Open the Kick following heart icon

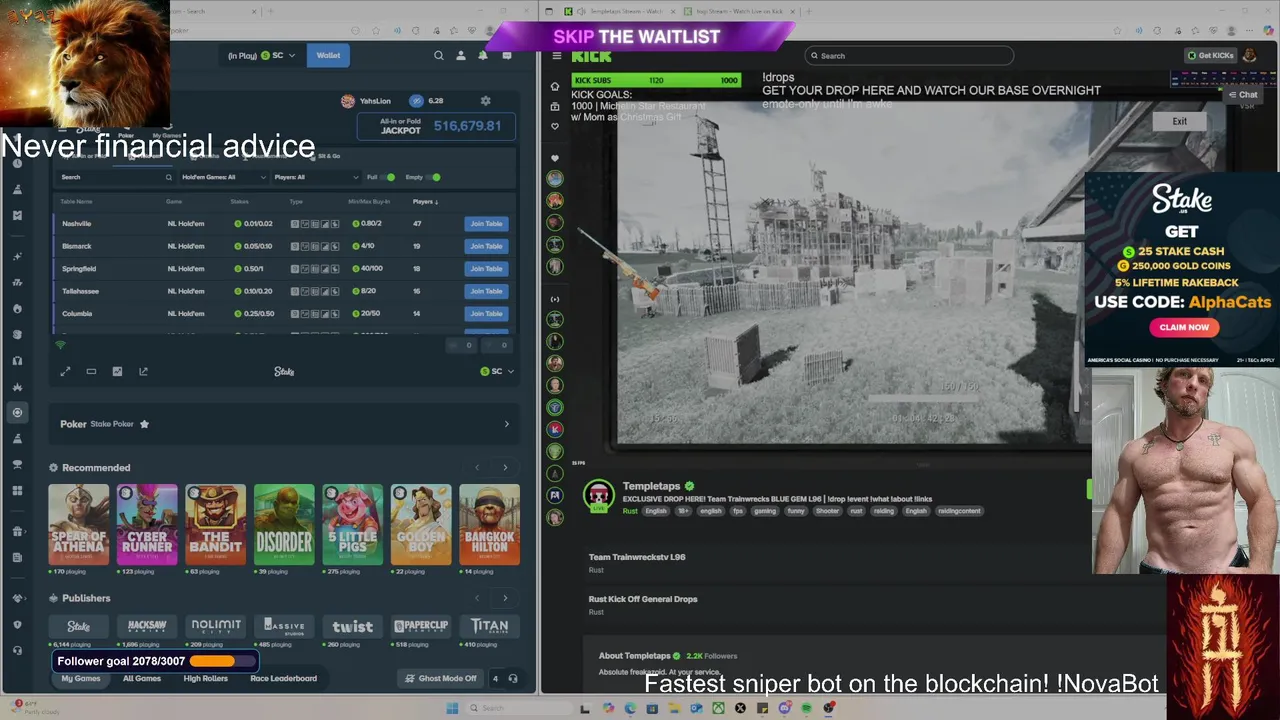[x=555, y=126]
